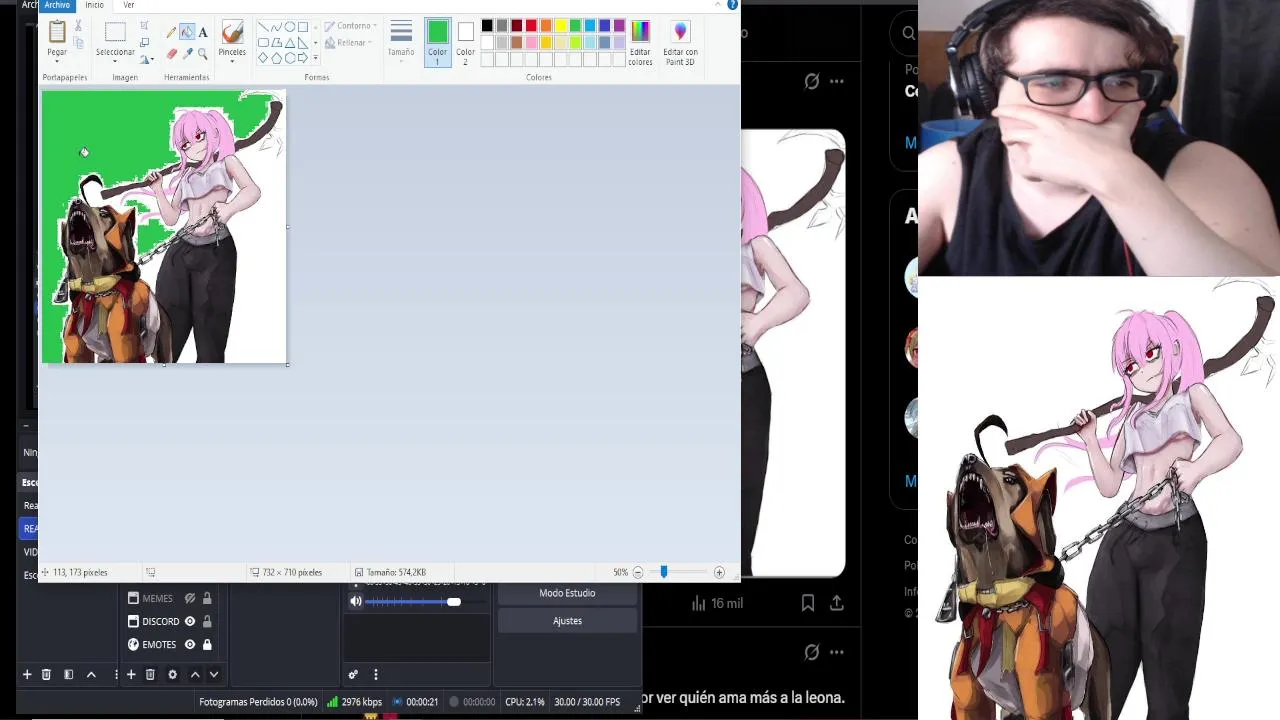Move source up in OBS sources list
Viewport: 1280px width, 720px height.
195,675
